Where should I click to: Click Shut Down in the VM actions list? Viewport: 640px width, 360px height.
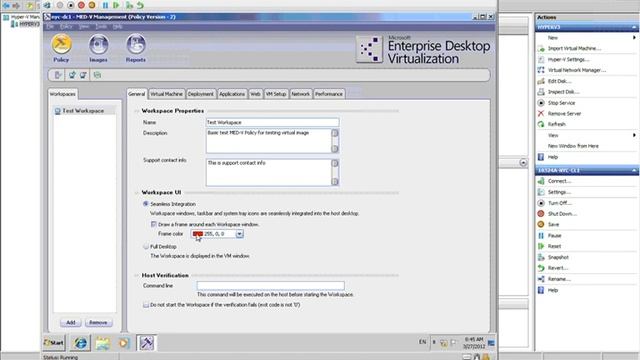click(562, 214)
